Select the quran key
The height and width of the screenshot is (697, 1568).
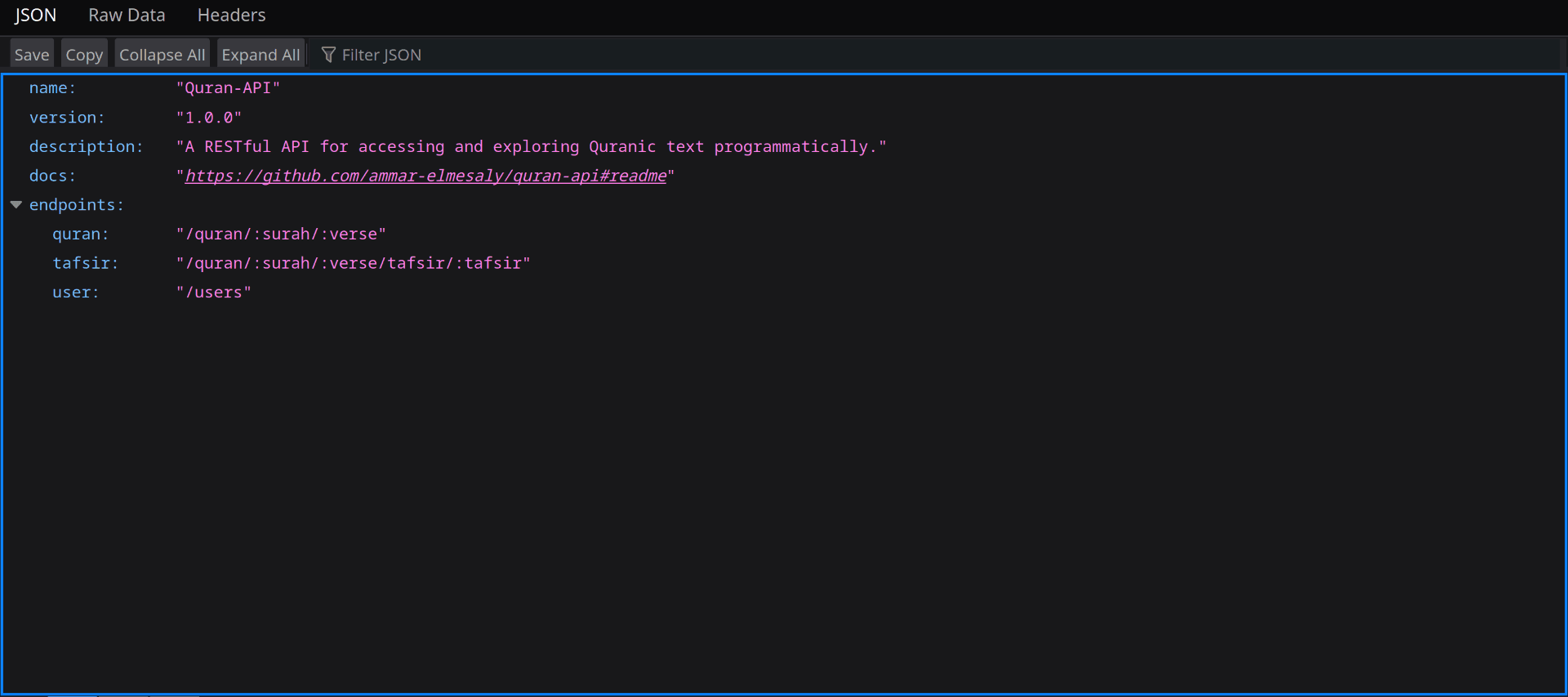tap(80, 234)
